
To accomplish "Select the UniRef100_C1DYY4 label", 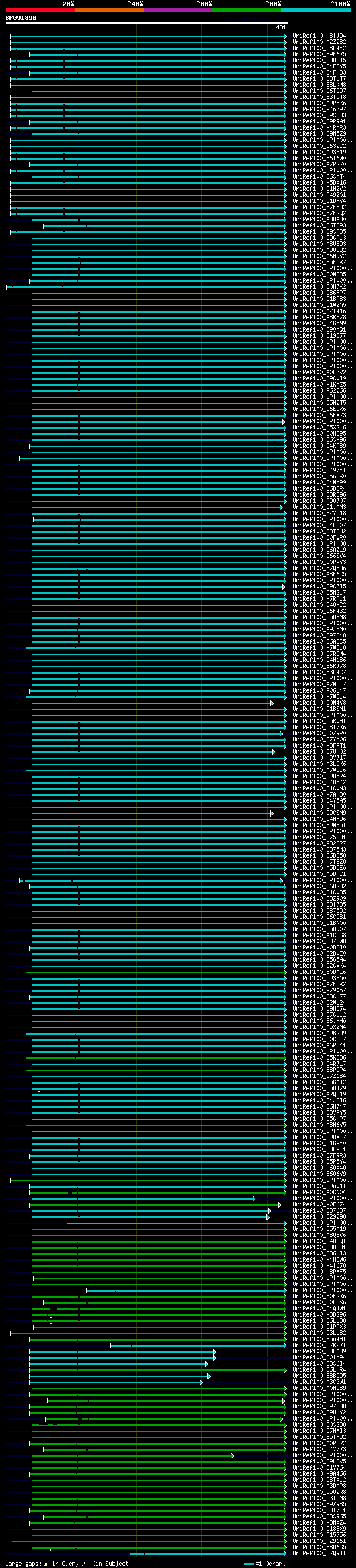I will point(319,201).
